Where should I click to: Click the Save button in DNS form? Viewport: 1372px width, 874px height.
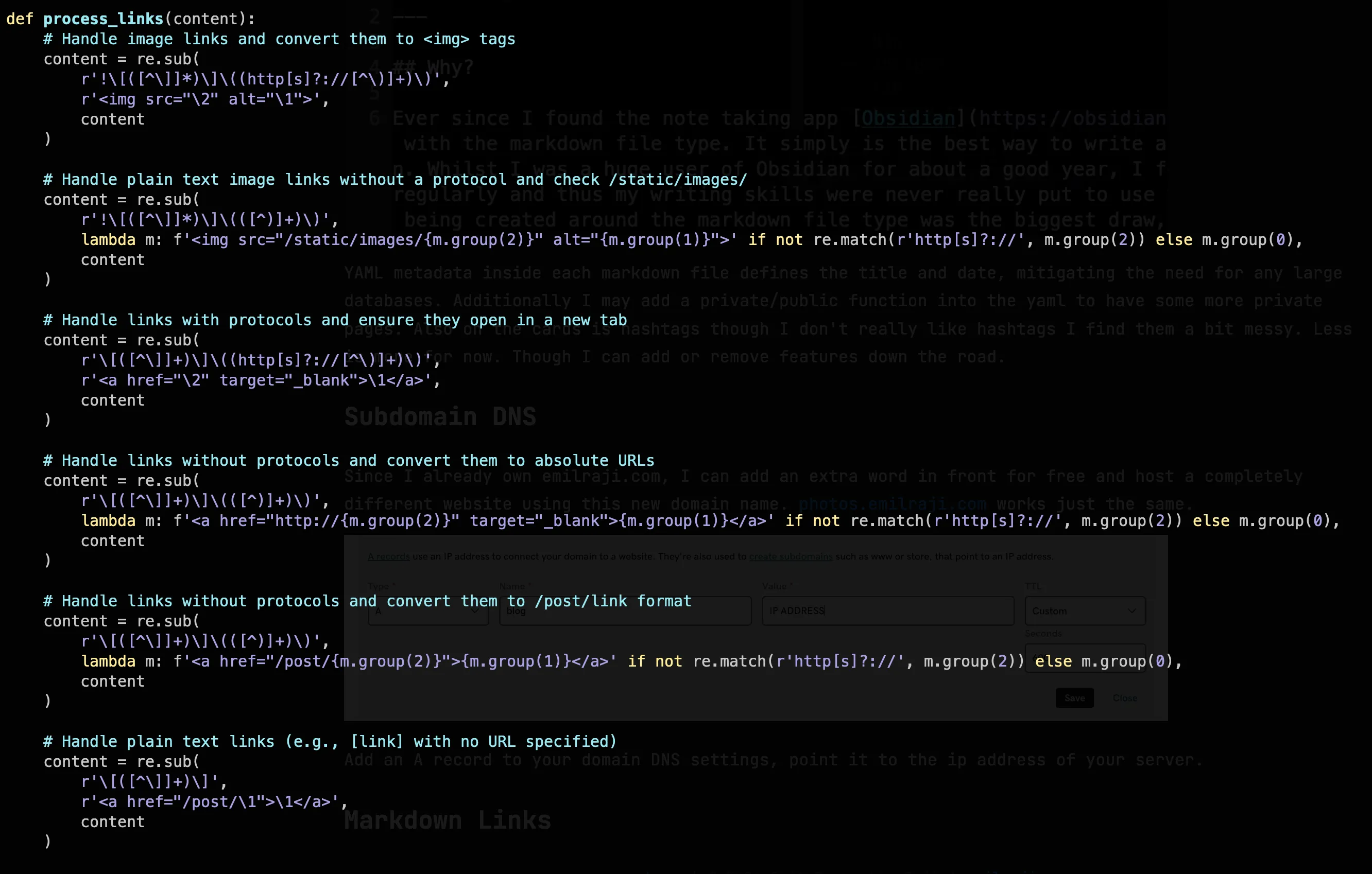pyautogui.click(x=1074, y=698)
